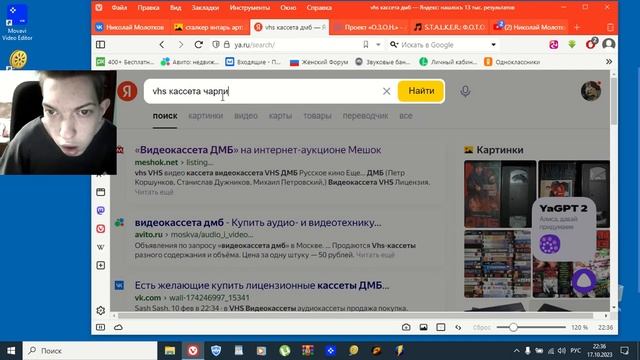Open the видеокассета дмб avito result

pos(258,223)
